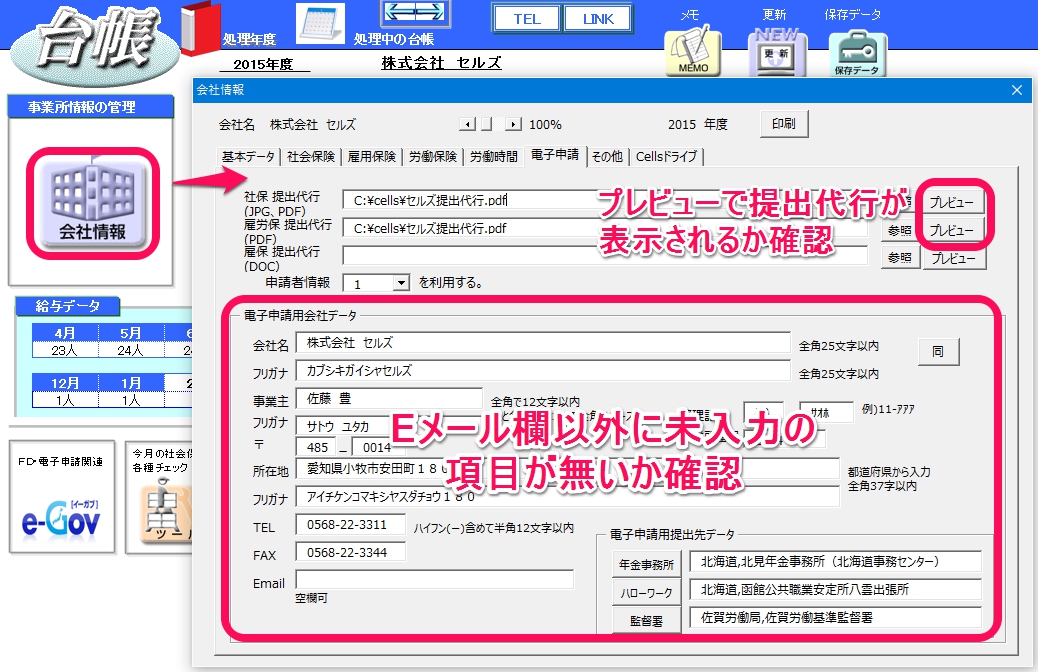Click the 1月 cell in 給与データ
The image size is (1038, 672).
coord(131,383)
